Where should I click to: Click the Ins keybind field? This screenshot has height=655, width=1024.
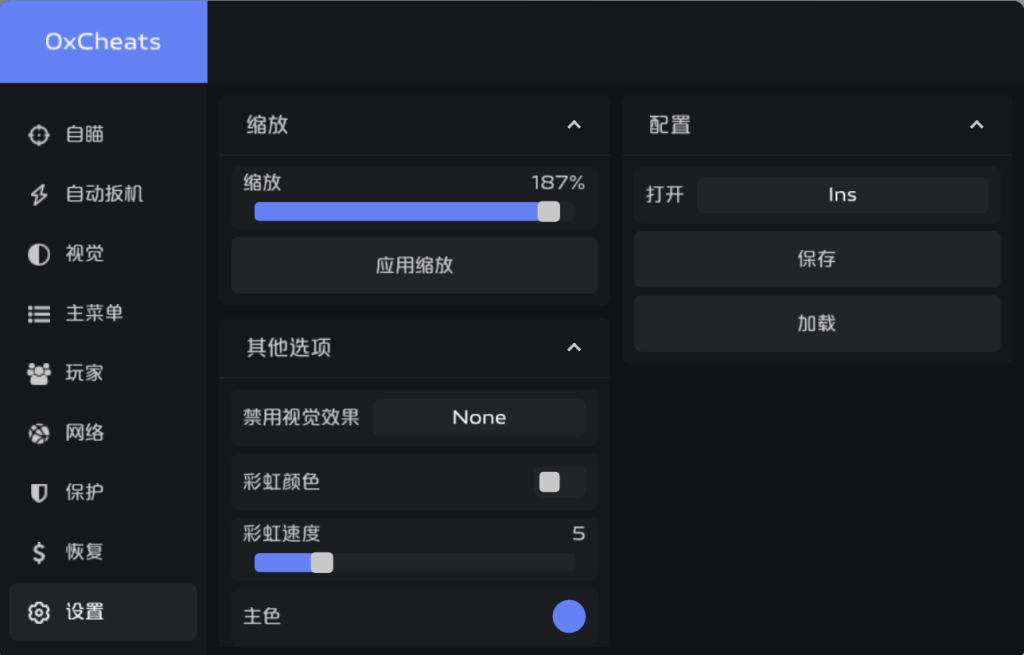(x=842, y=194)
